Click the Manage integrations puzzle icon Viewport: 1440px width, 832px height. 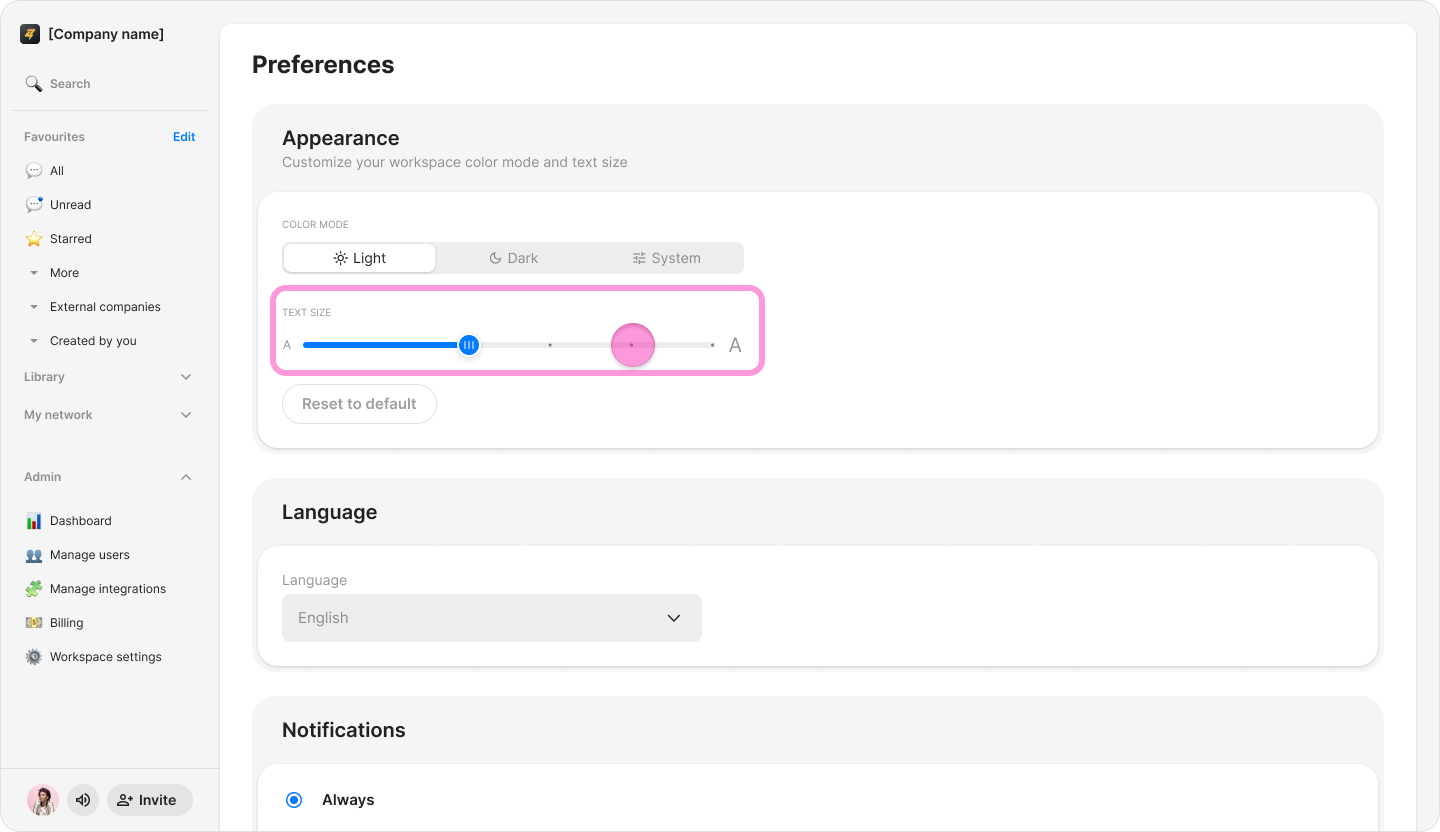34,589
